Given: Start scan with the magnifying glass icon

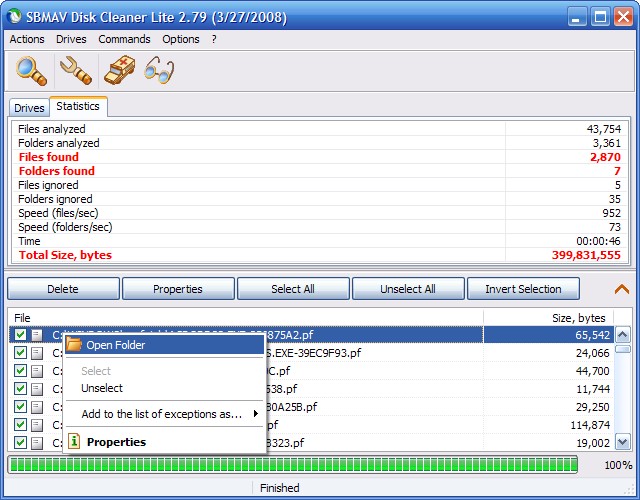Looking at the screenshot, I should click(31, 71).
